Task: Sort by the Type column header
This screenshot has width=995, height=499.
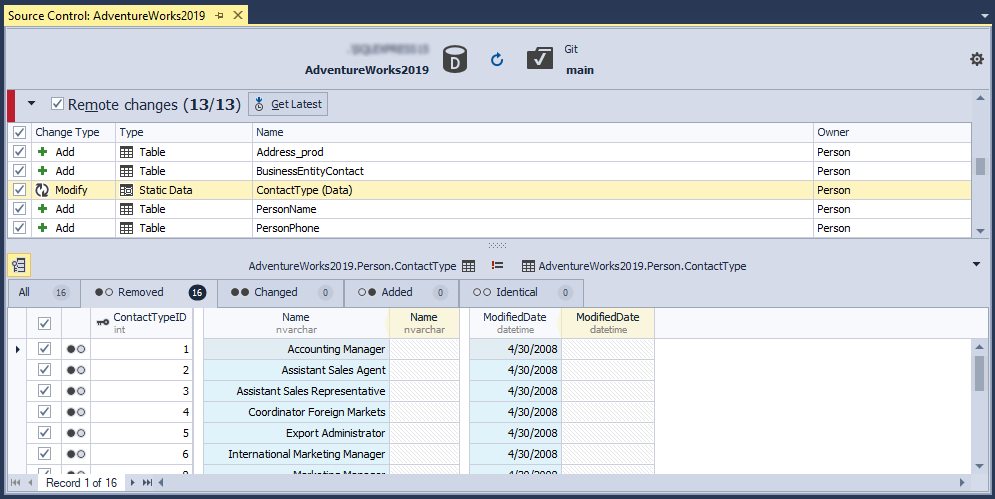Action: pyautogui.click(x=184, y=132)
